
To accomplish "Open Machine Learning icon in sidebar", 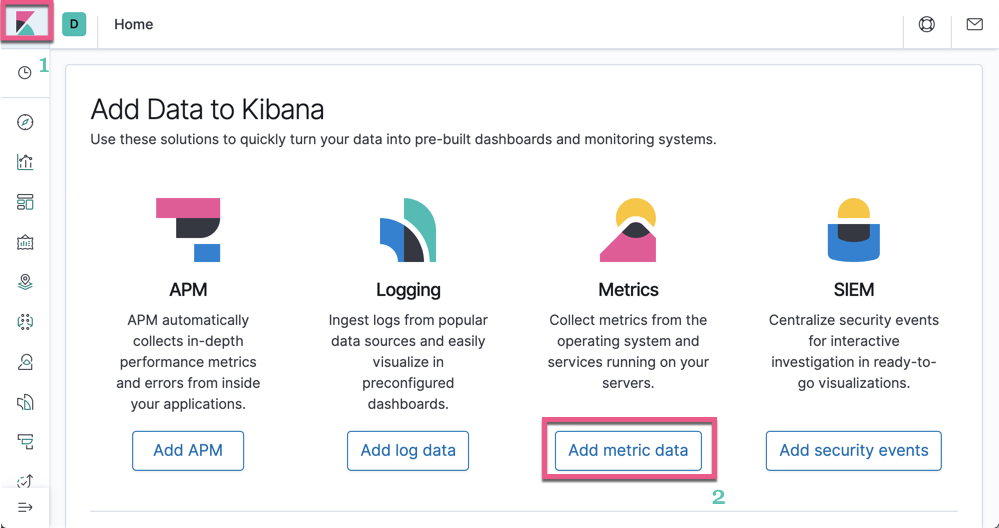I will (x=25, y=322).
